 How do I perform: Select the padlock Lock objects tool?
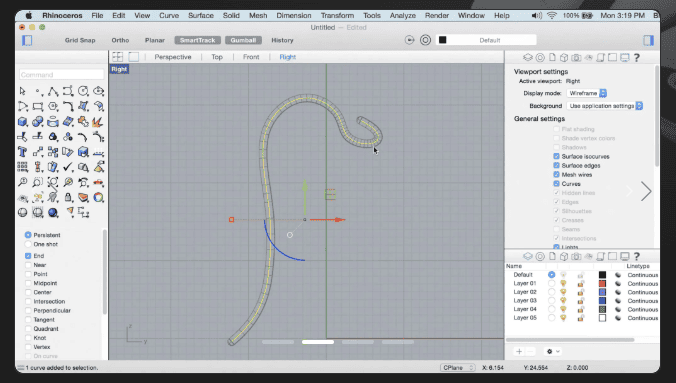coord(68,198)
